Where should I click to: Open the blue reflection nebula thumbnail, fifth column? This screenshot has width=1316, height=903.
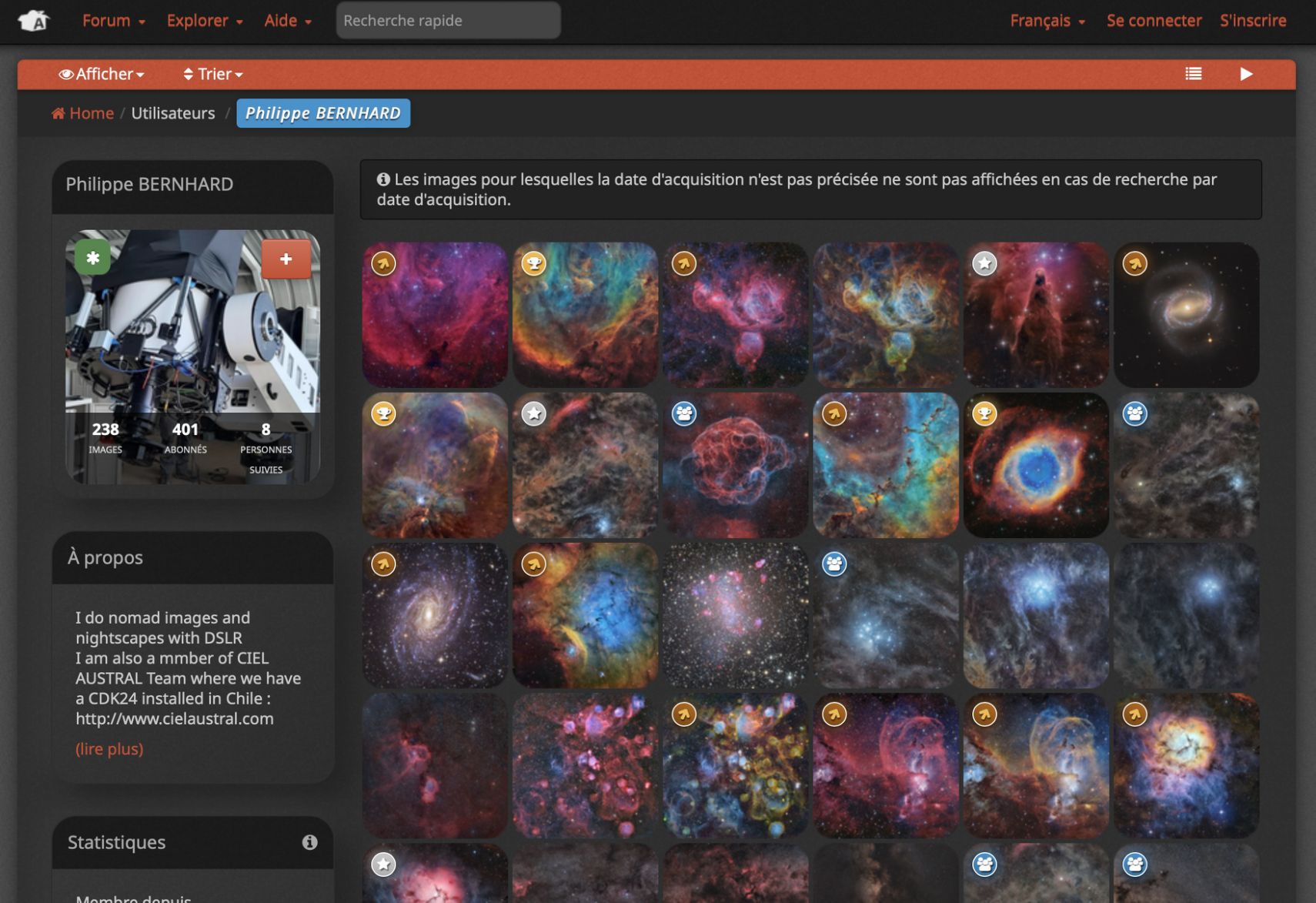1036,615
